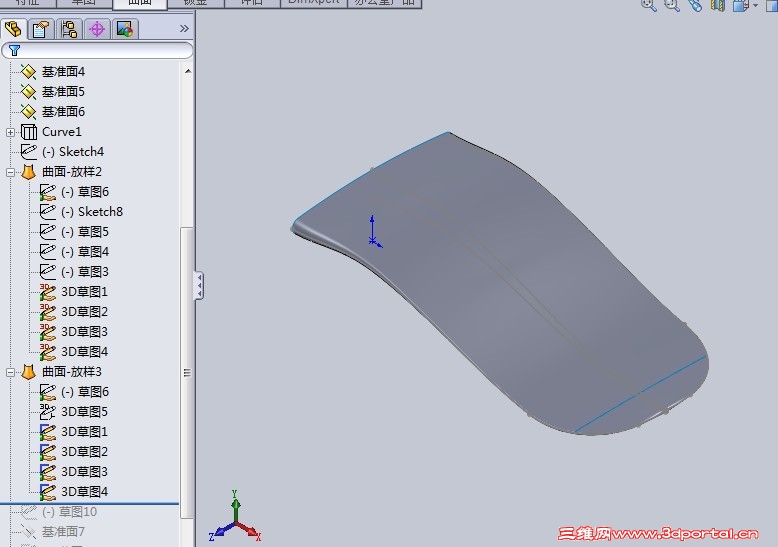778x547 pixels.
Task: Select 基准面4 in the feature tree
Action: [x=63, y=72]
